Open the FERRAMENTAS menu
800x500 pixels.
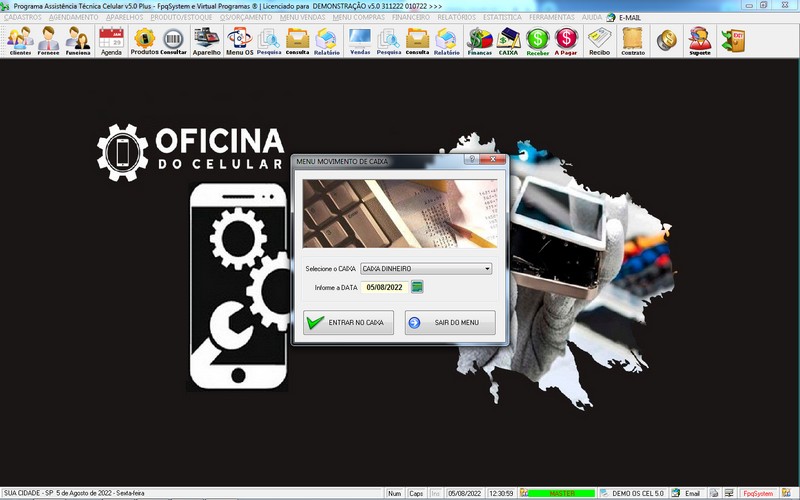pyautogui.click(x=552, y=17)
